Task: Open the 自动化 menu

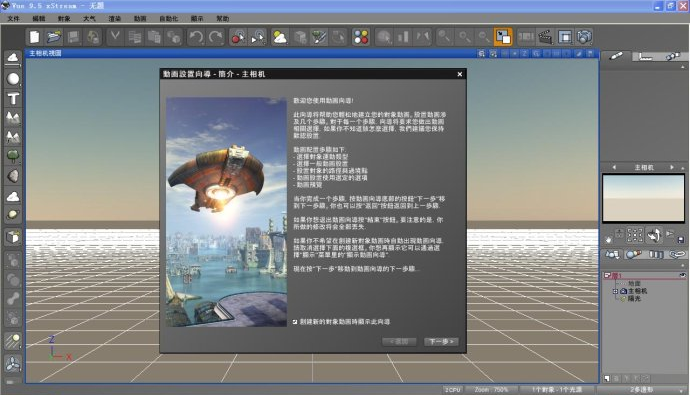Action: pos(169,18)
